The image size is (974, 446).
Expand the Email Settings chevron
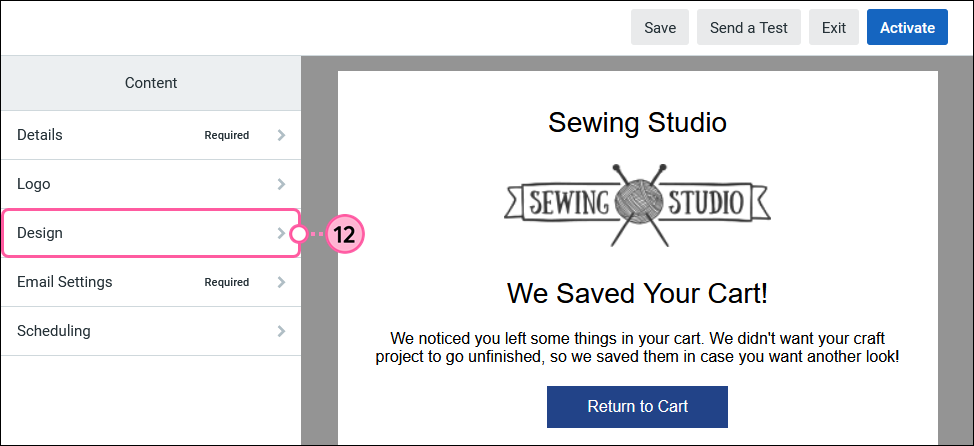[281, 282]
